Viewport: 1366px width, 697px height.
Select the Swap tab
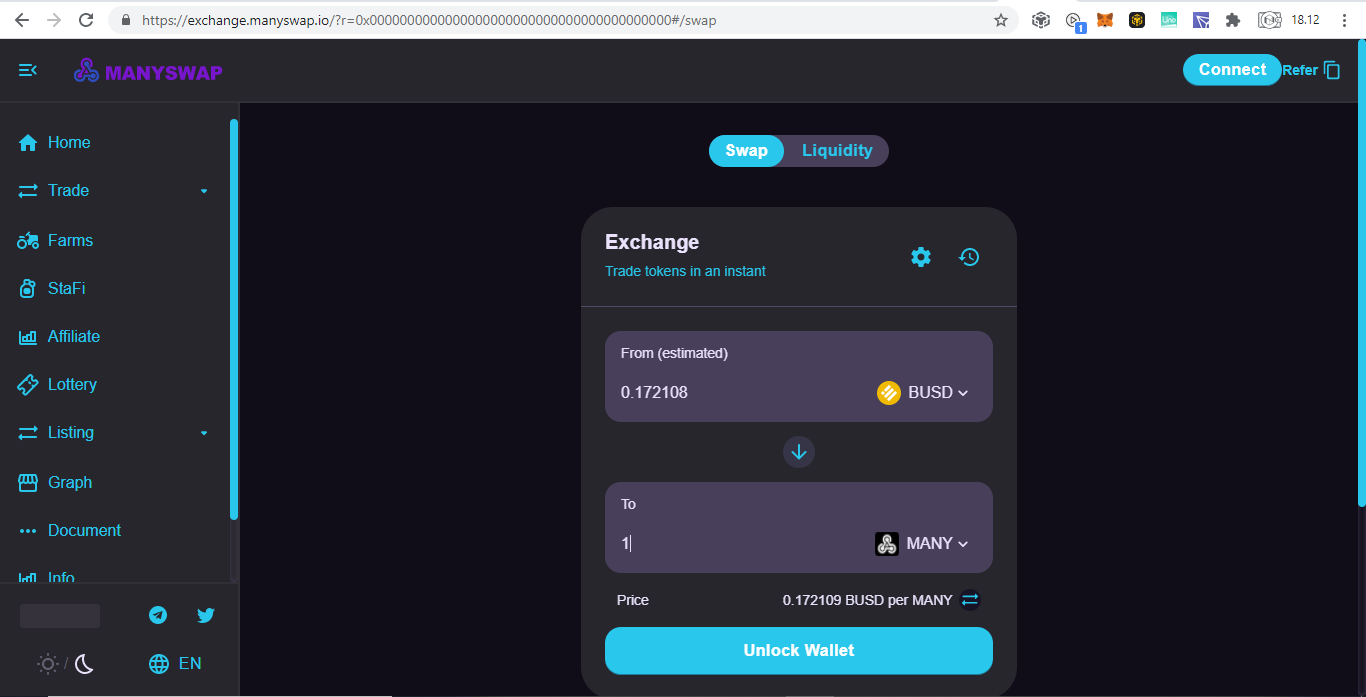click(x=746, y=151)
